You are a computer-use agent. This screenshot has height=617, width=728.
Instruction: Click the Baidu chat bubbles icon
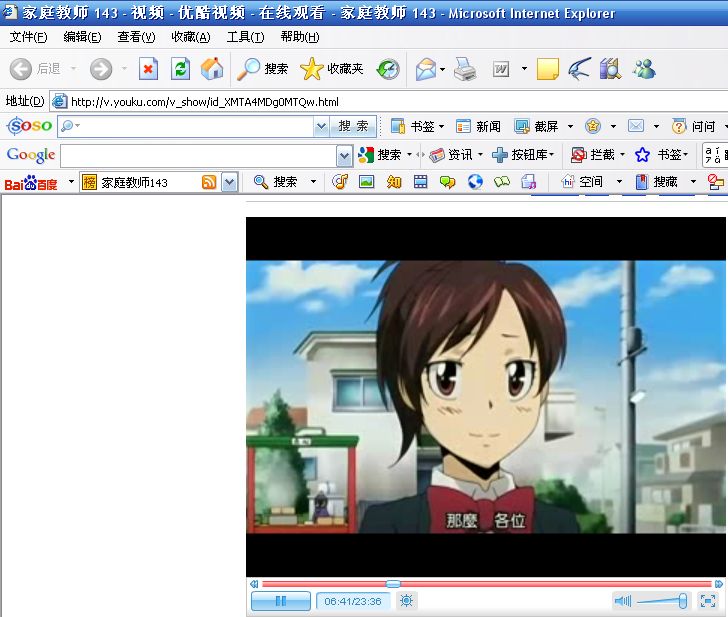coord(448,182)
